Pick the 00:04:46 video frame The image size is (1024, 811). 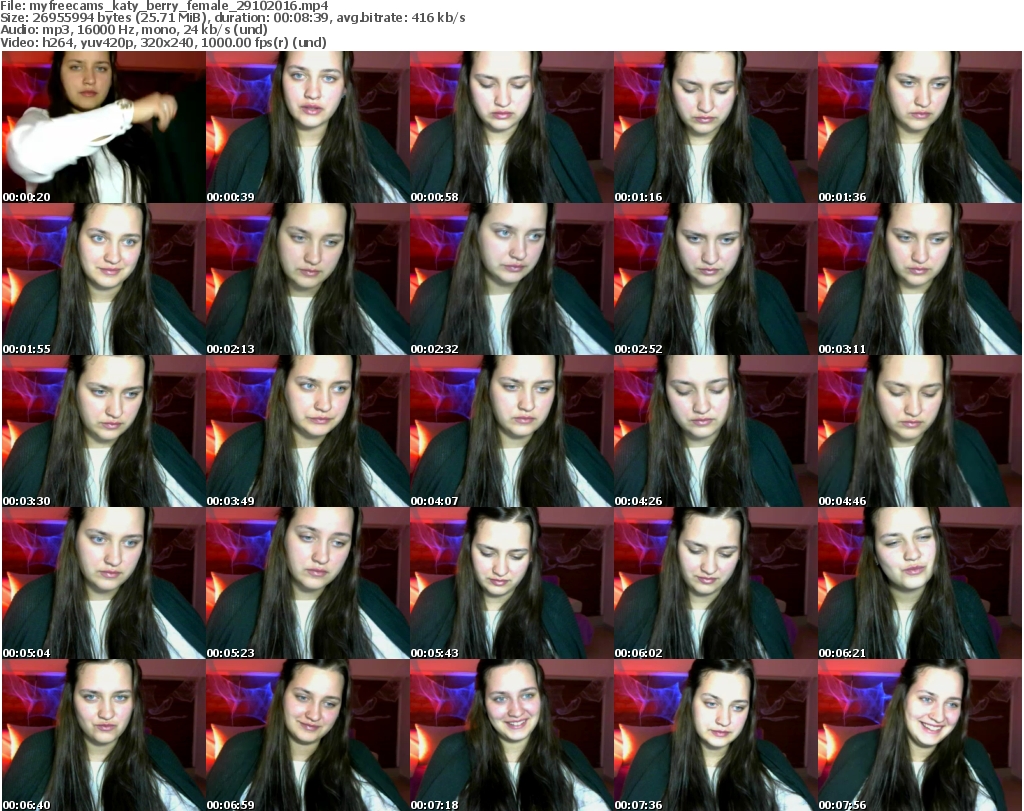[920, 432]
